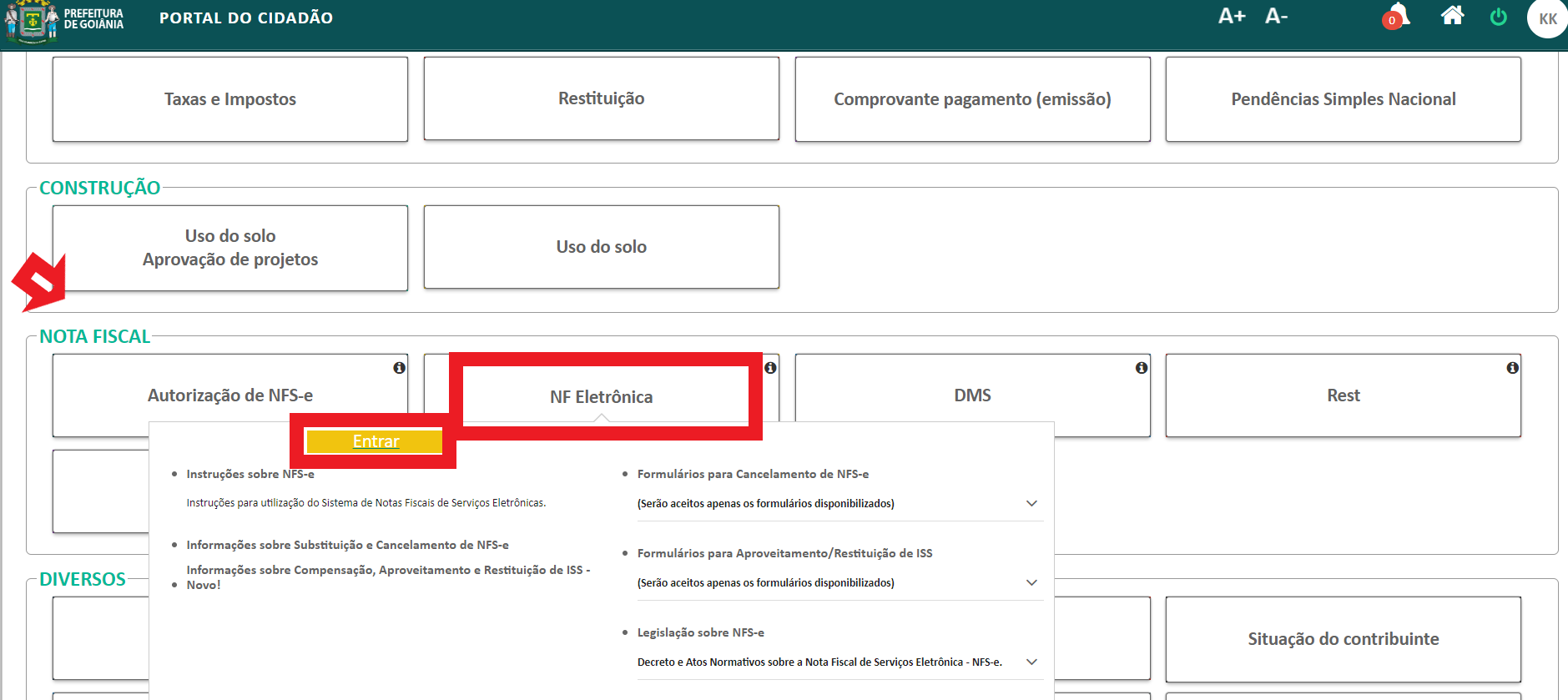Increase font size with A+
Image resolution: width=1568 pixels, height=700 pixels.
1231,16
